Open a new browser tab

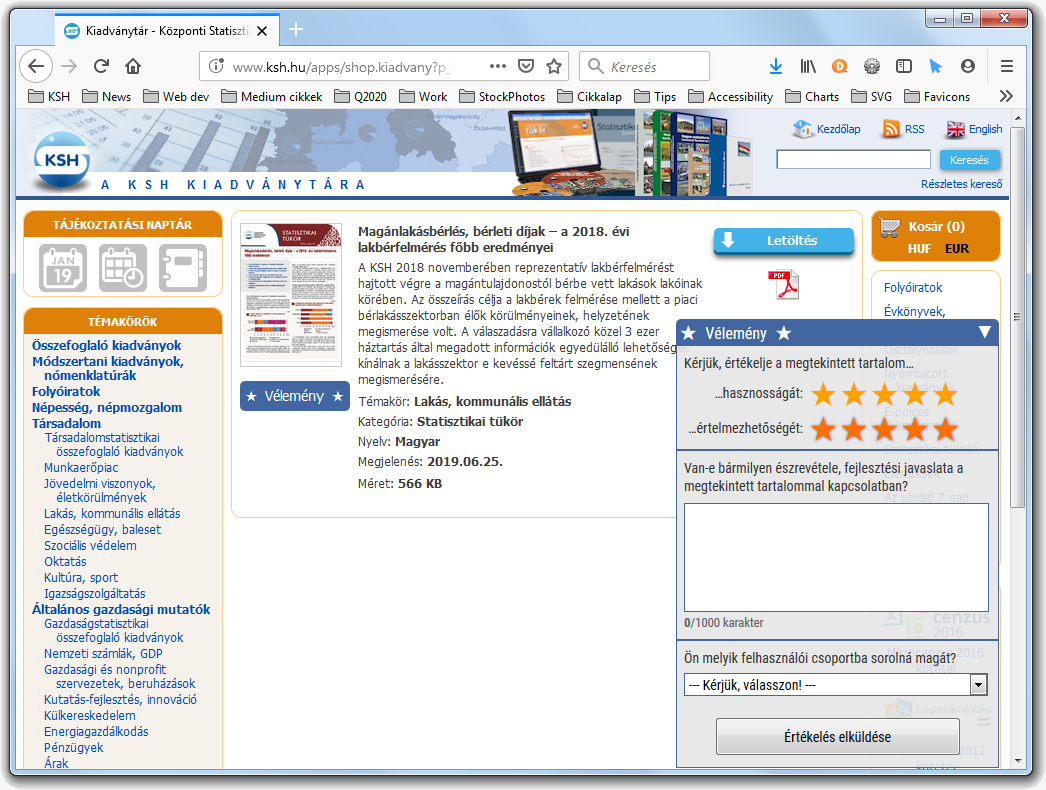pyautogui.click(x=295, y=29)
